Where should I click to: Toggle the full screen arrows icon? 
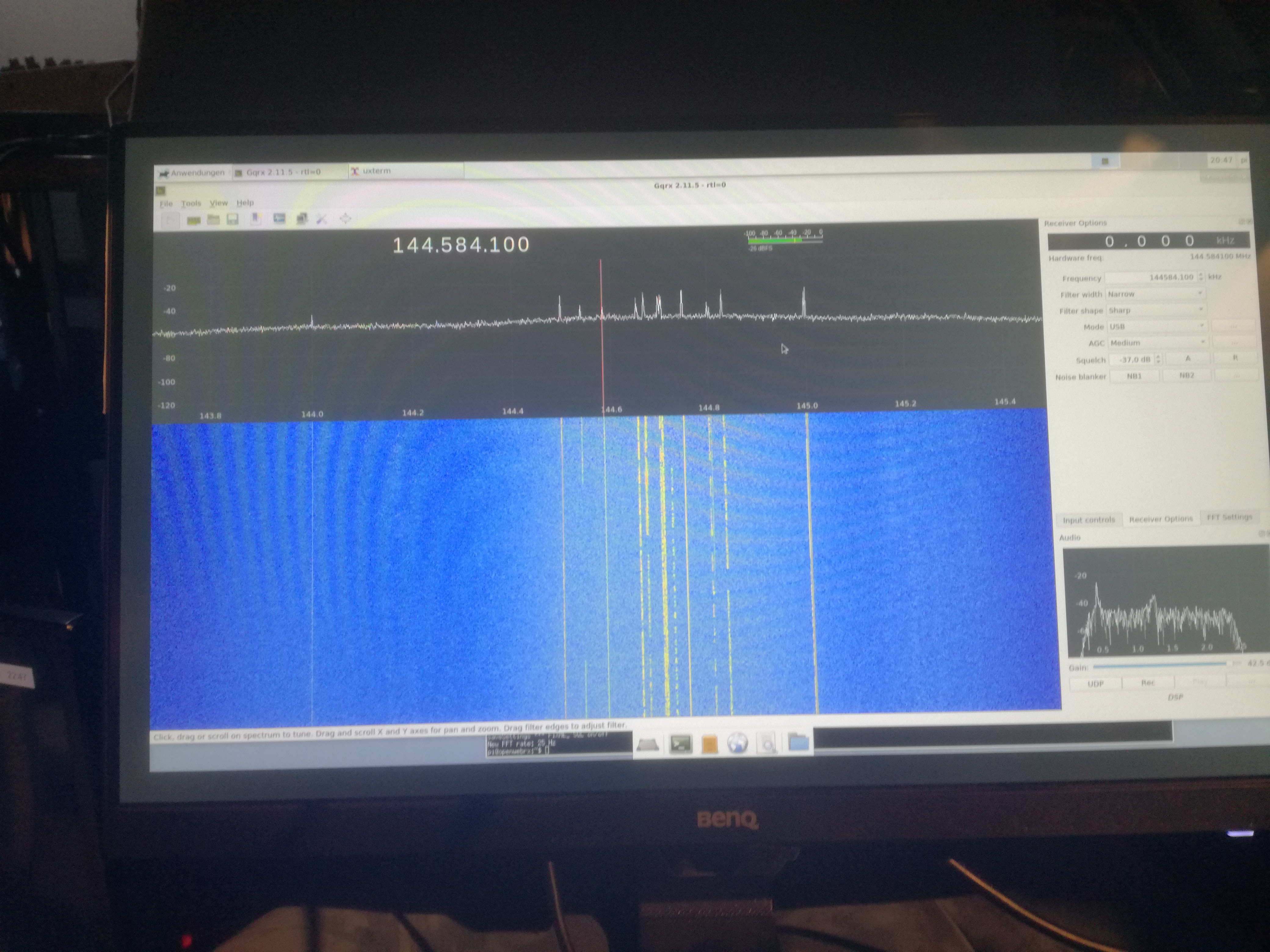pos(345,218)
